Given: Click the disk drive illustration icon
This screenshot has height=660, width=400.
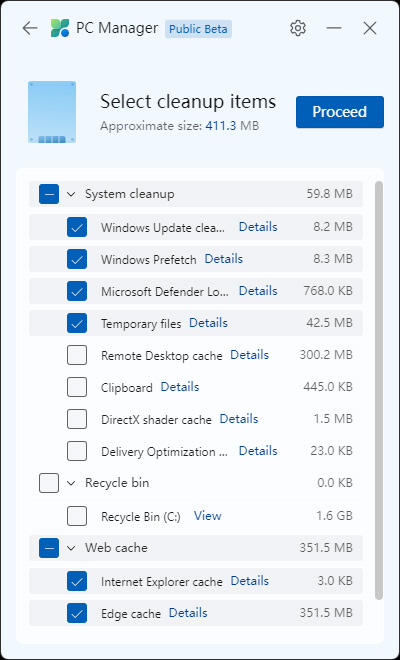Looking at the screenshot, I should (52, 112).
